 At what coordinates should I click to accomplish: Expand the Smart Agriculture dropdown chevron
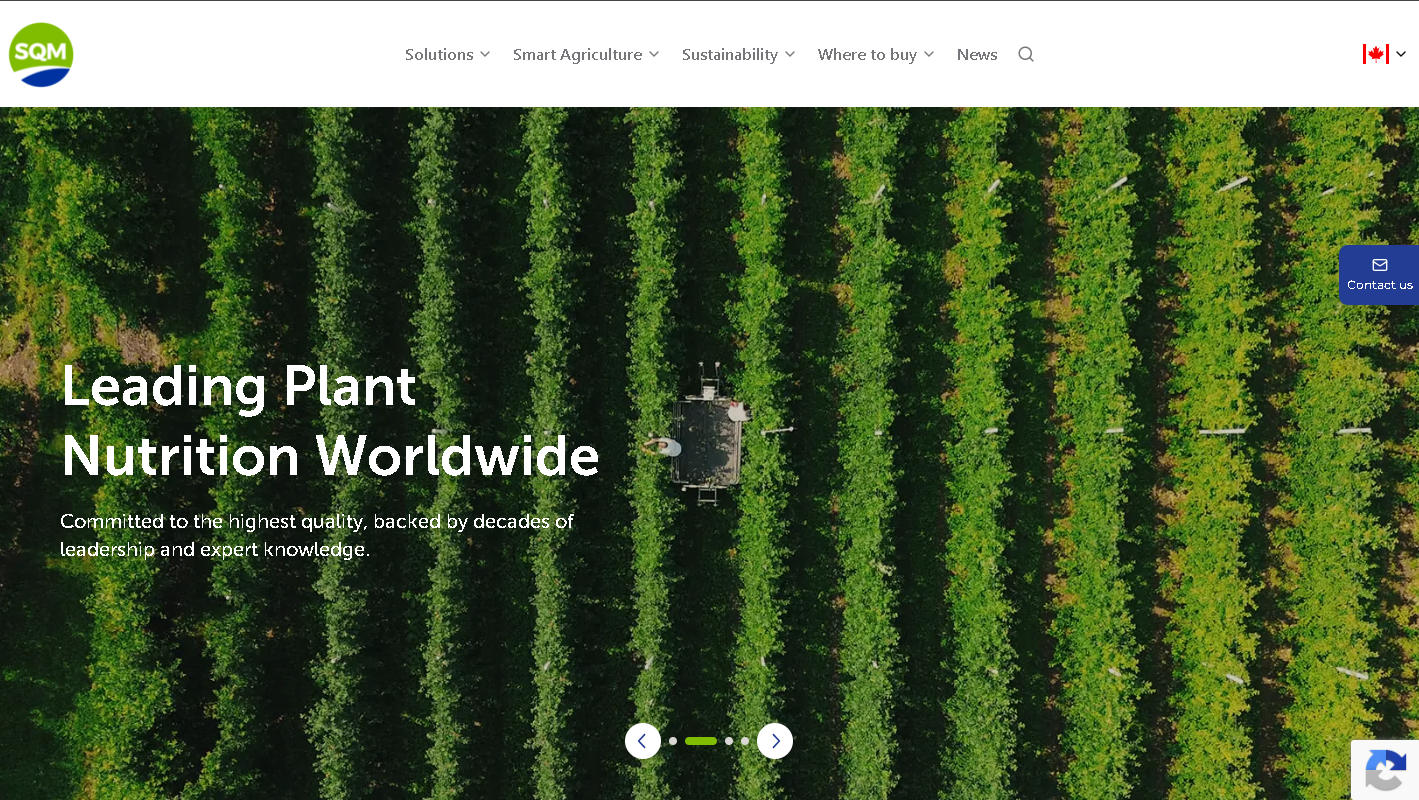click(x=654, y=55)
